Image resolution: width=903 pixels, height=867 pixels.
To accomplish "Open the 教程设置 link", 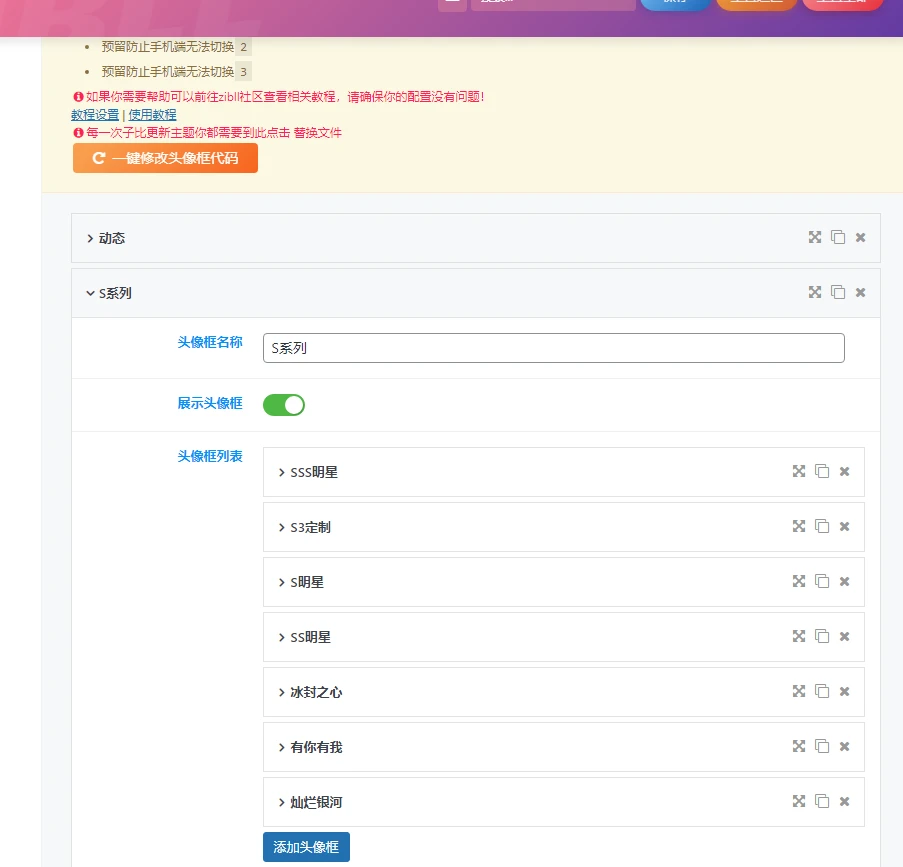I will 95,115.
